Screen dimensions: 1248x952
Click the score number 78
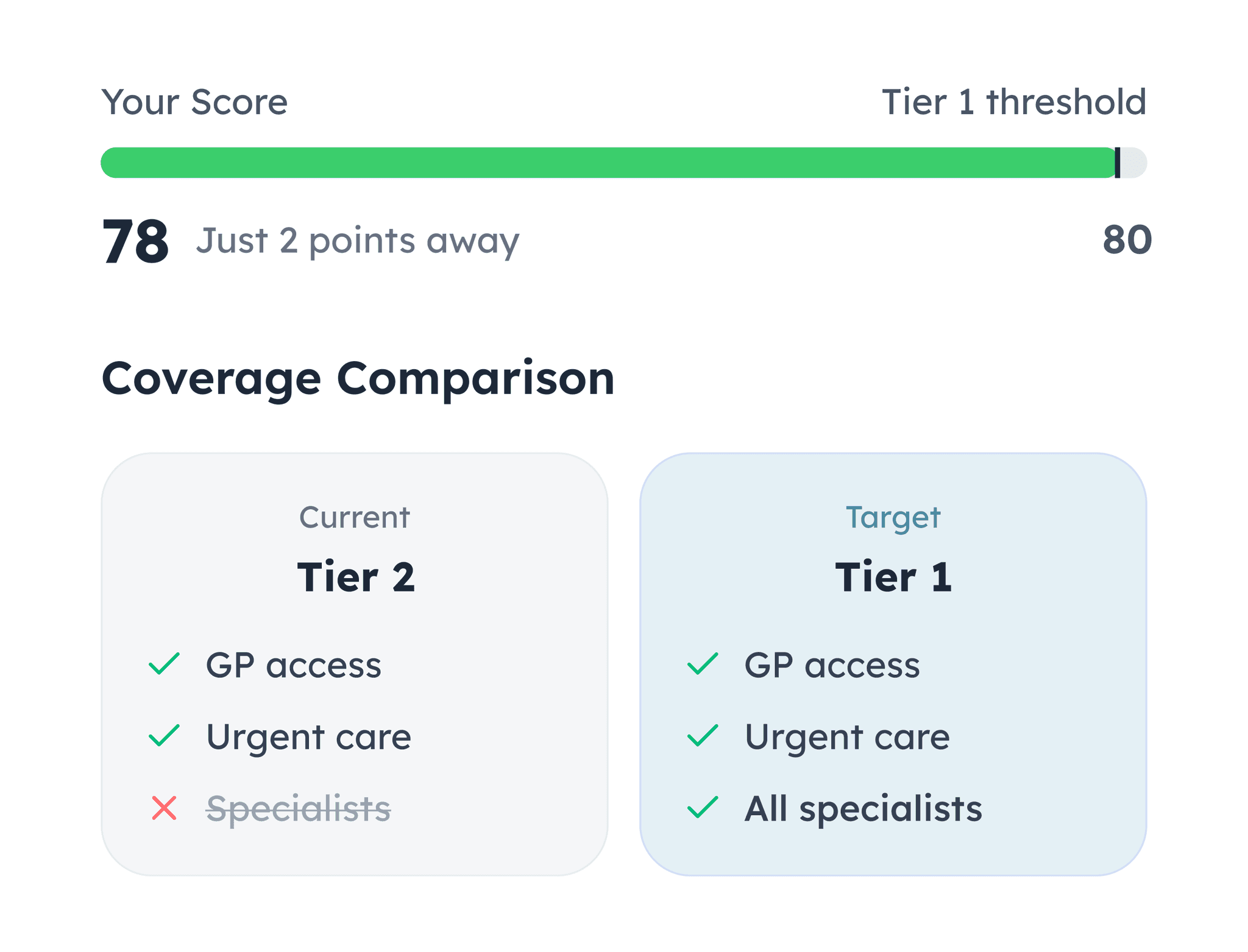click(135, 241)
